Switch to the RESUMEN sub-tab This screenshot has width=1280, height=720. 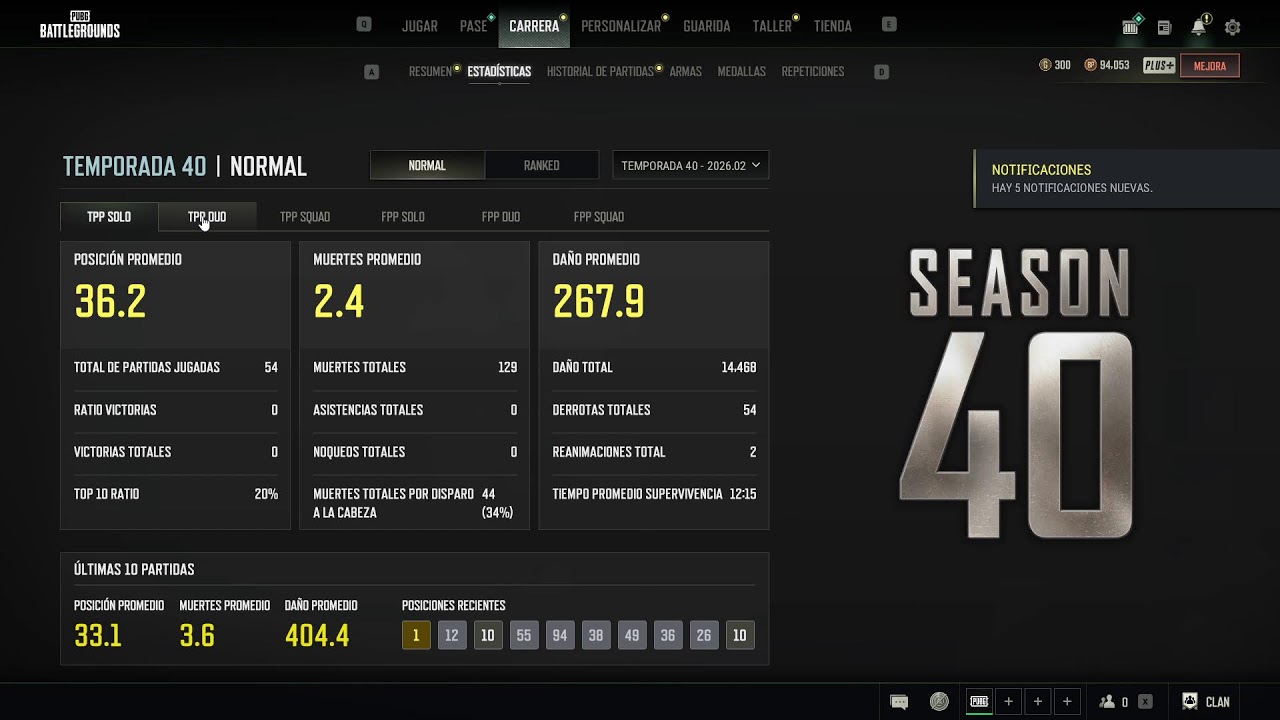[x=431, y=72]
